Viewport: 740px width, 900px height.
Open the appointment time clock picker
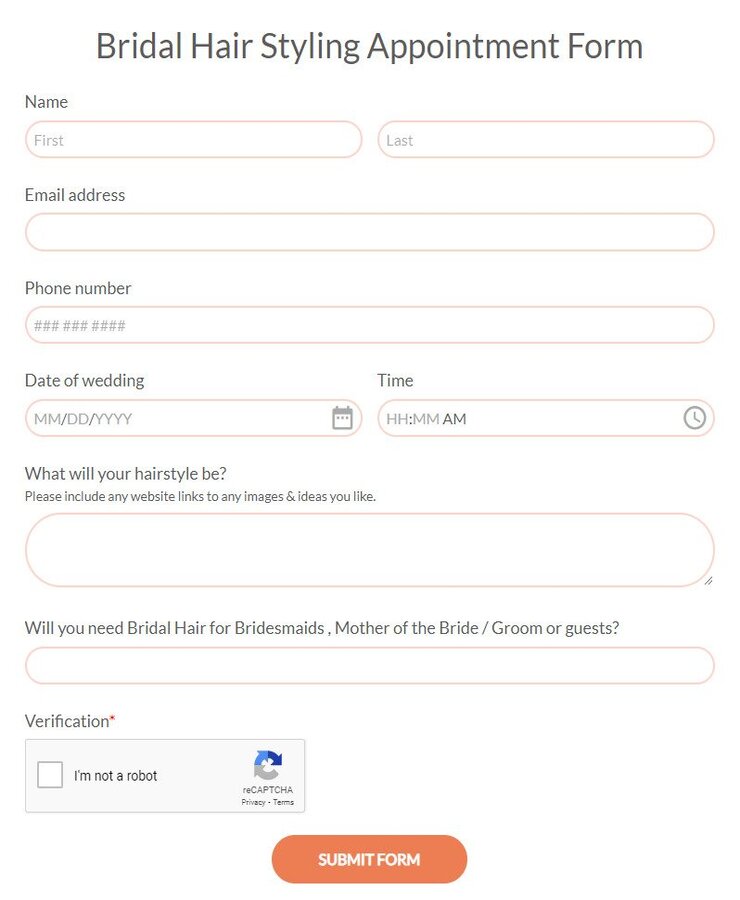coord(695,418)
